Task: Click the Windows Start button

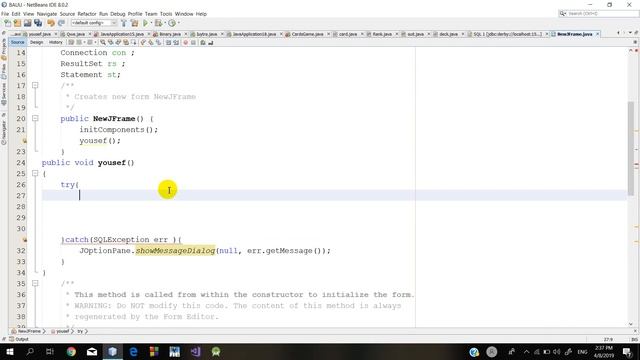Action: pos(10,351)
